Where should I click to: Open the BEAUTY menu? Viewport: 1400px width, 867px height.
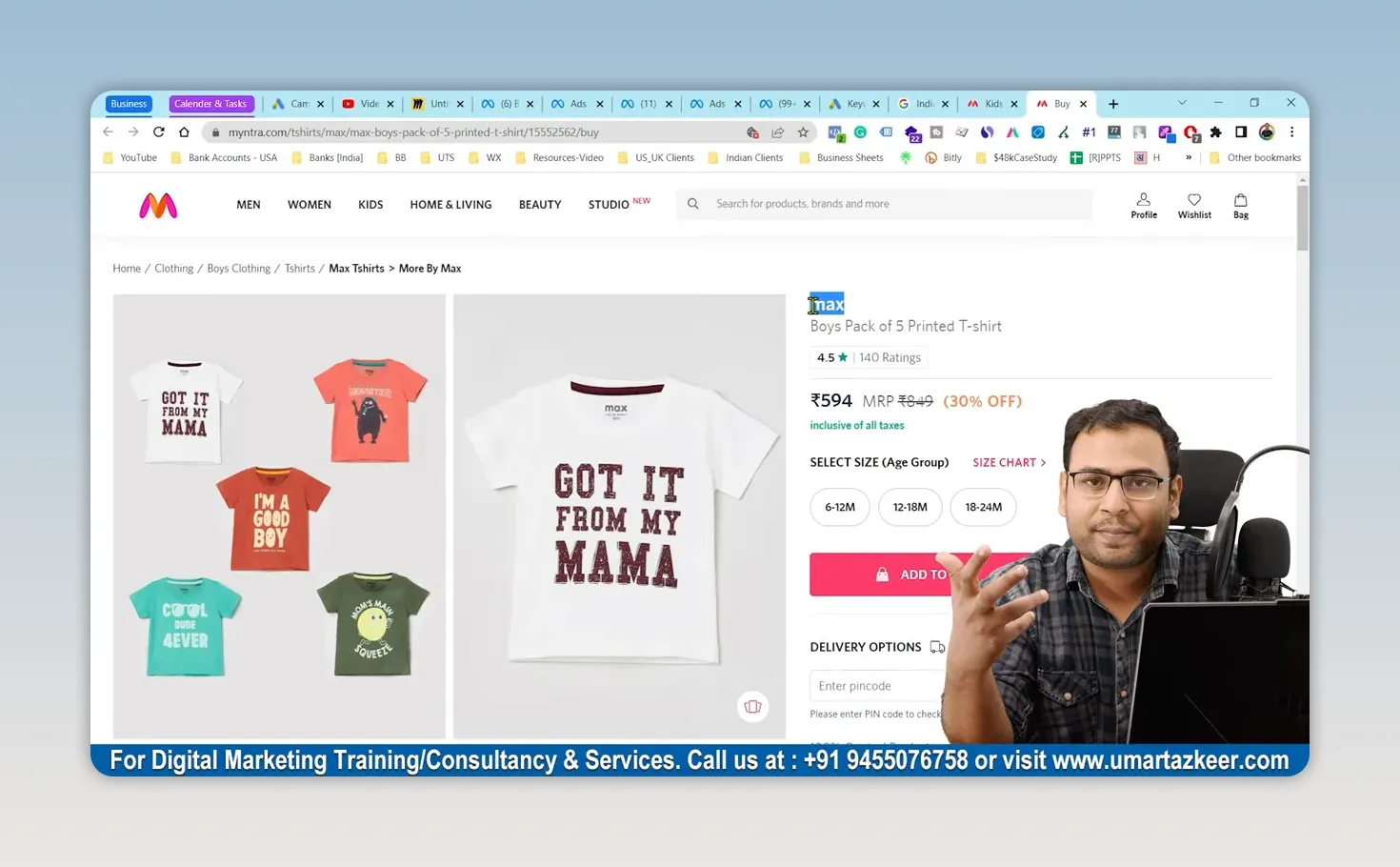click(540, 205)
